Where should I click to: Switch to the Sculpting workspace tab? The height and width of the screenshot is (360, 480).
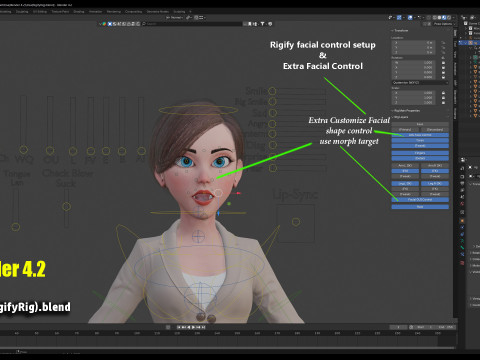click(22, 12)
